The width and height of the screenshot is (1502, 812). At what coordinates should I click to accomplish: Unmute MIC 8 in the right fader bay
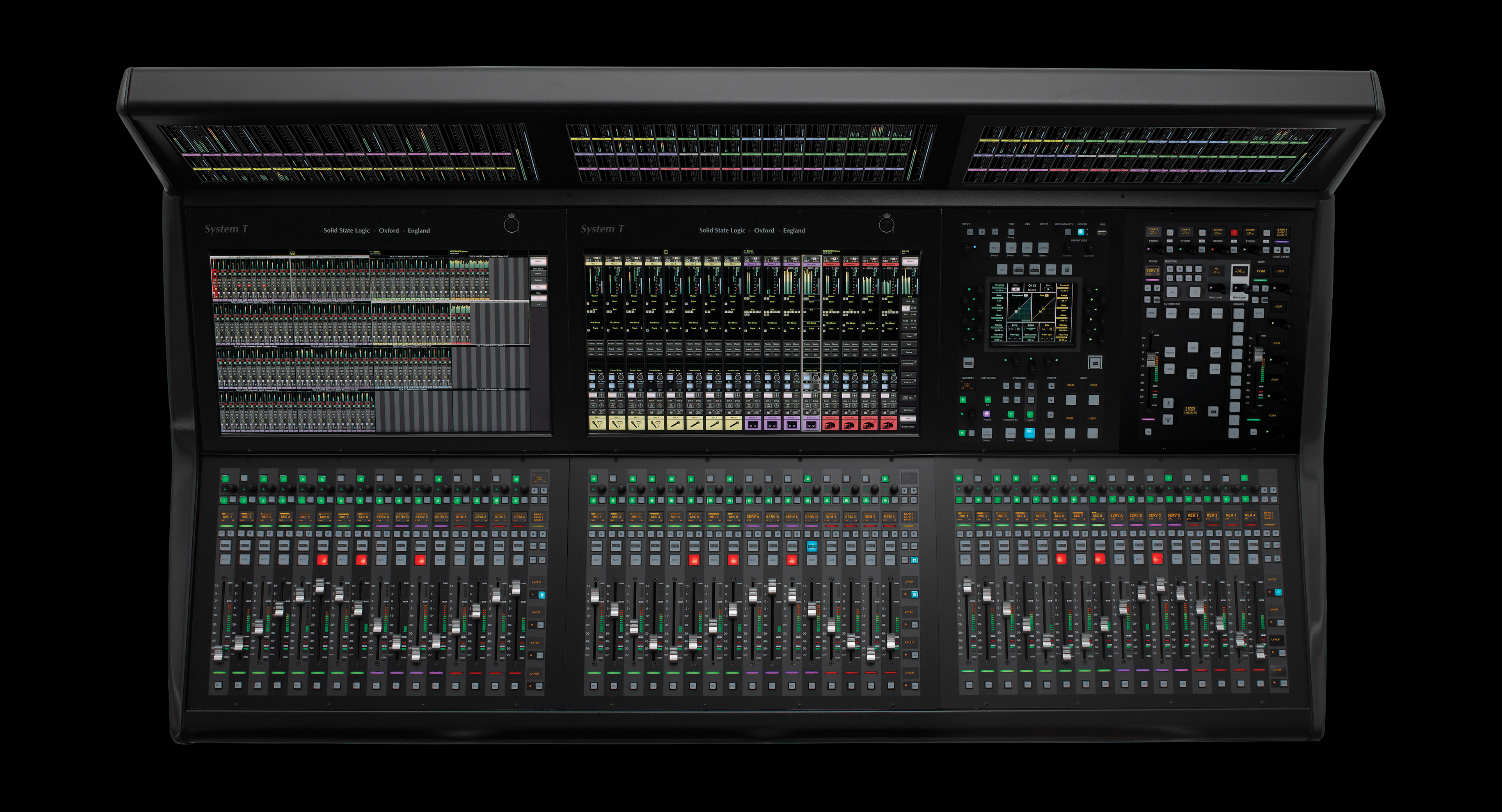[1100, 559]
